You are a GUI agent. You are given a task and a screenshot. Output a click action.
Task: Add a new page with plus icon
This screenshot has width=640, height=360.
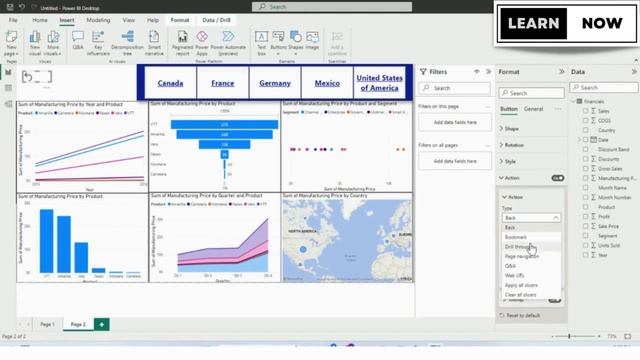(x=102, y=324)
